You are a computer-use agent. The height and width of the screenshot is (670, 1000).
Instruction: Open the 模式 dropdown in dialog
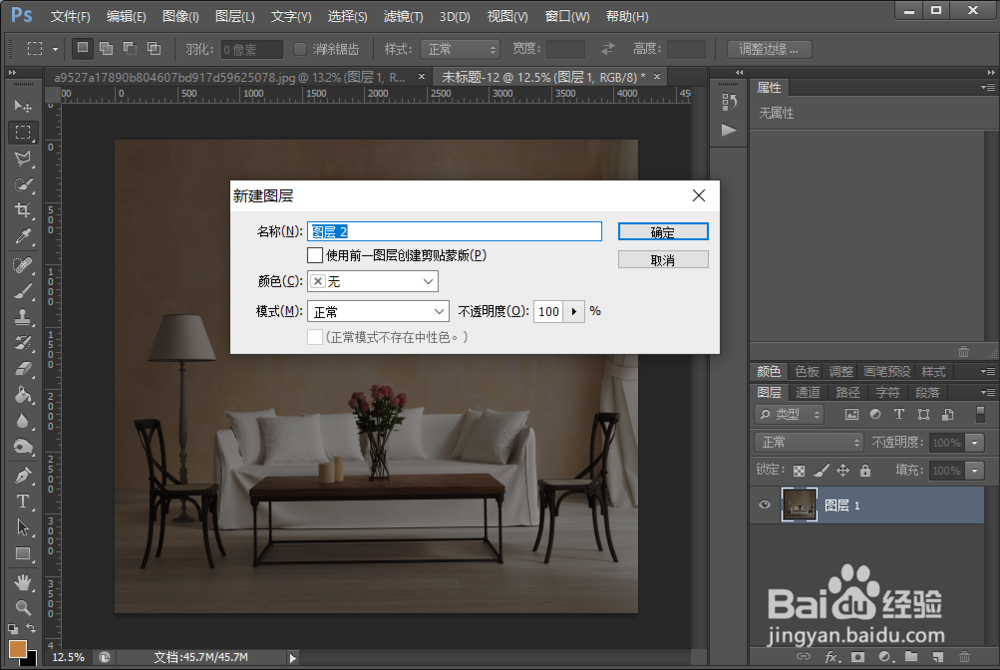coord(378,312)
